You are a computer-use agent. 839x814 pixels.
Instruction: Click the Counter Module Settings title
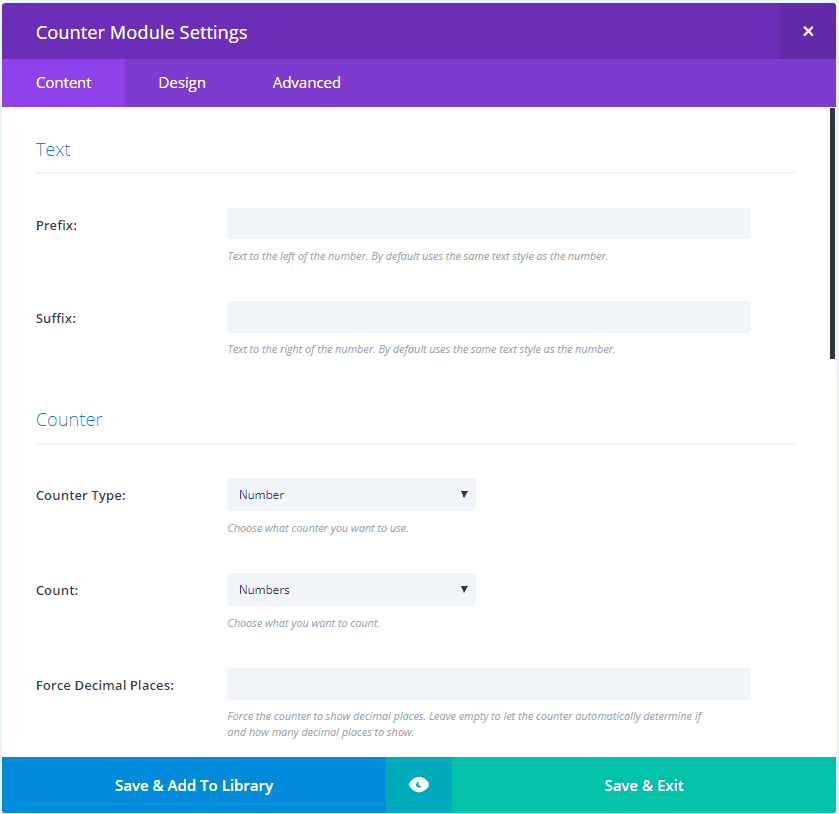click(x=142, y=32)
